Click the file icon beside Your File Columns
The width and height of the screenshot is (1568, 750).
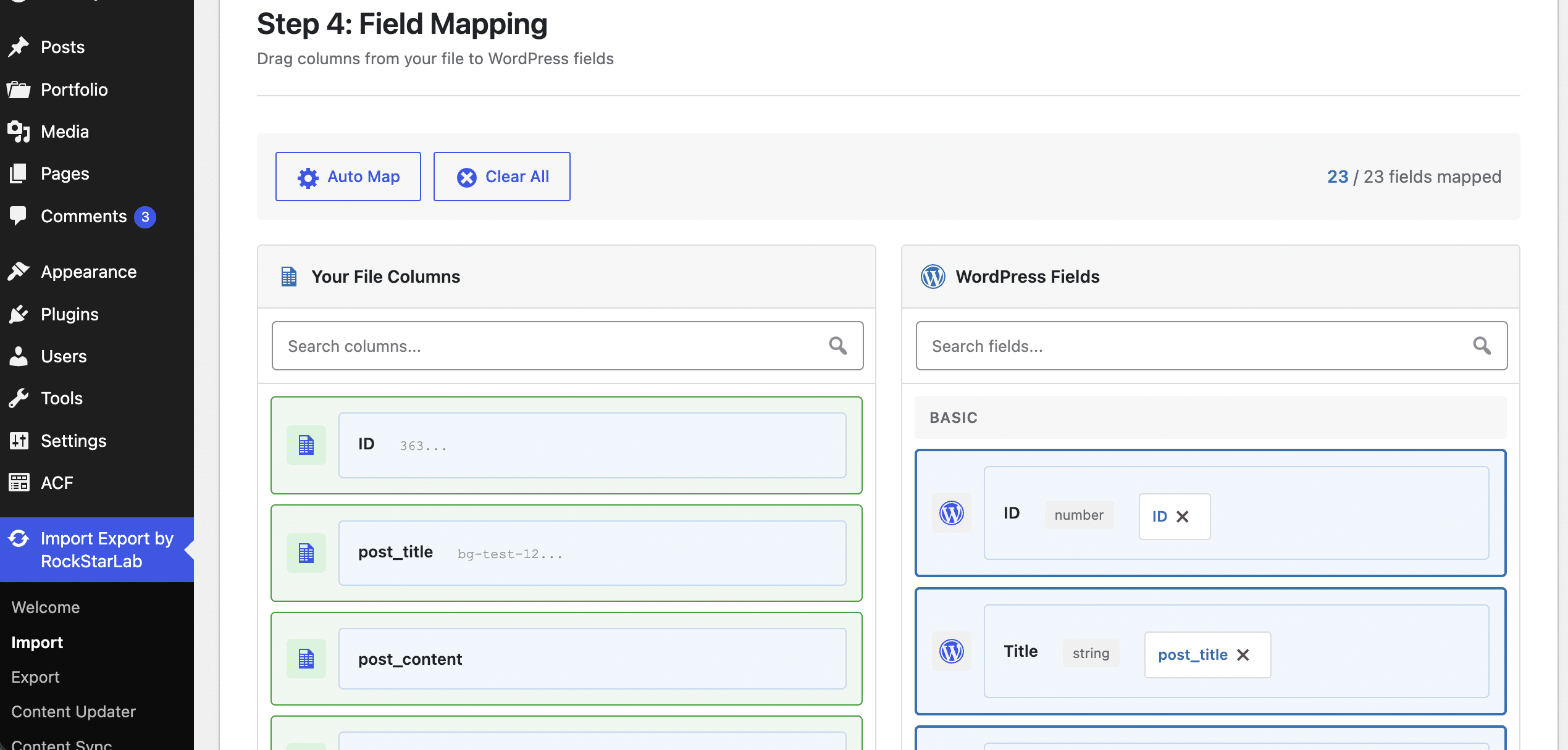[x=289, y=277]
